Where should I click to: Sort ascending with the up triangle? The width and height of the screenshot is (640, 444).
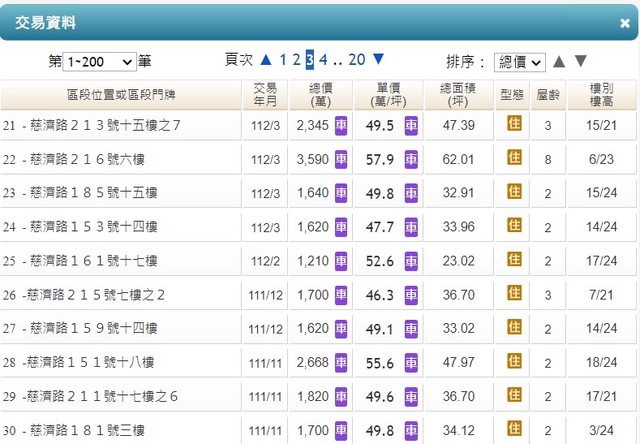click(x=560, y=62)
